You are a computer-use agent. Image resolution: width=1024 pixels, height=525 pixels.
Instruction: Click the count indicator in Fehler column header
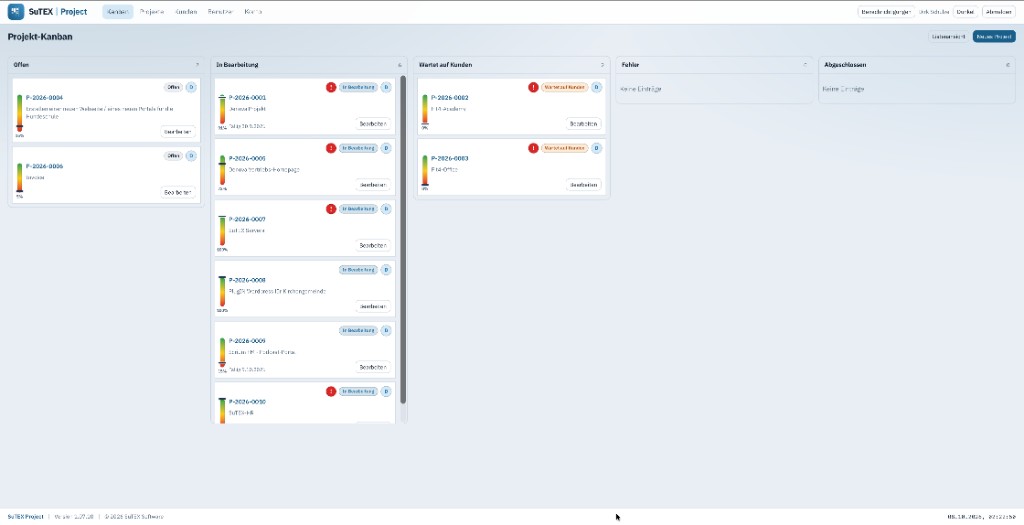805,65
